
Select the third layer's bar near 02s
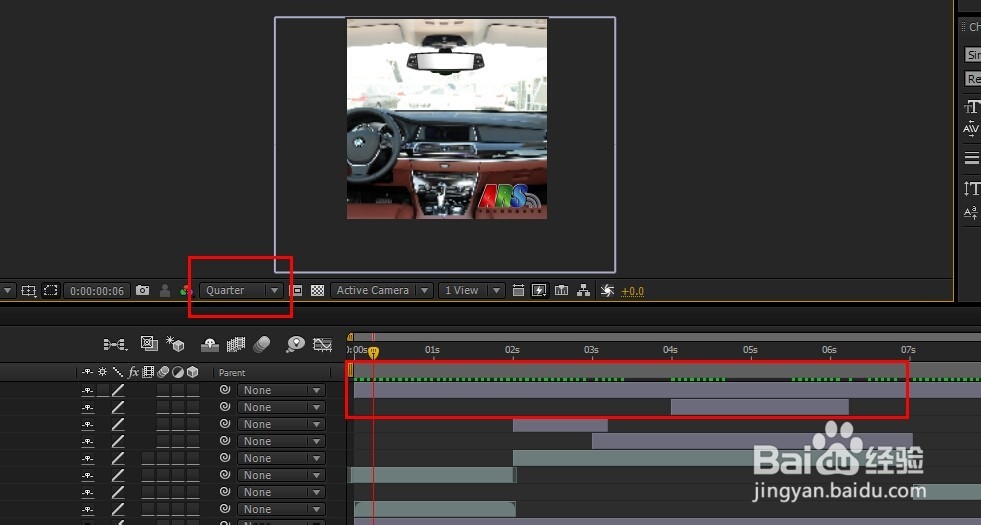click(x=560, y=425)
